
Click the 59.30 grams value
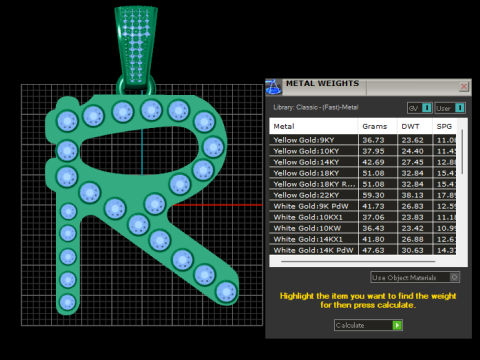point(373,195)
